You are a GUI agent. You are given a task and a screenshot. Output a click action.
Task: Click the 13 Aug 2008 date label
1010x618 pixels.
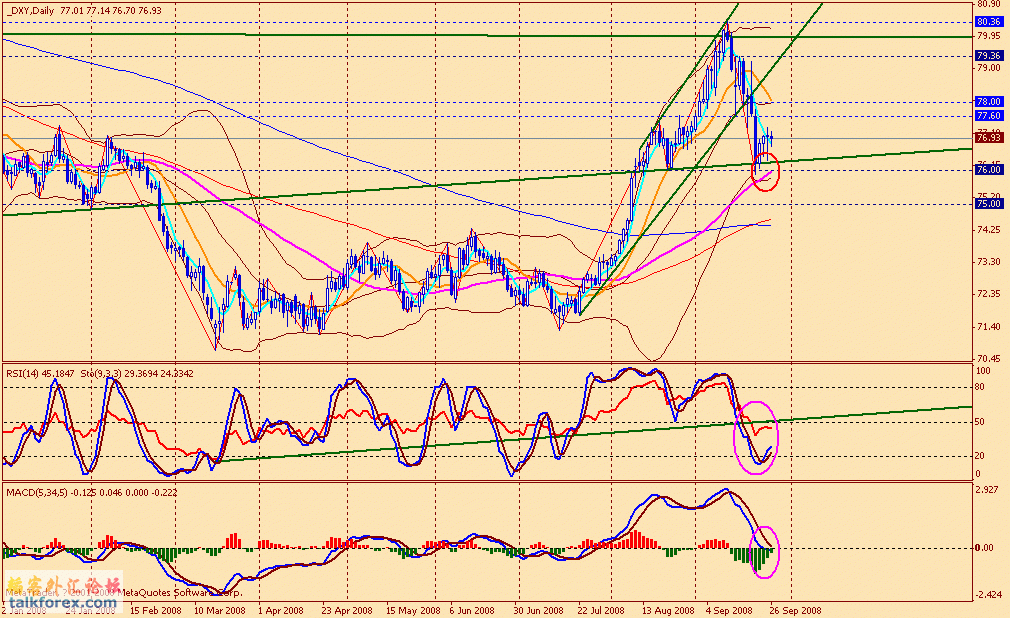click(667, 610)
